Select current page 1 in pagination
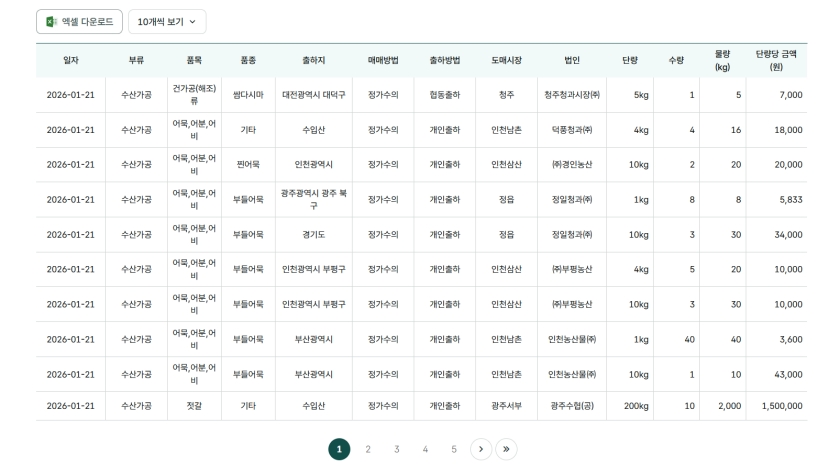 tap(339, 449)
